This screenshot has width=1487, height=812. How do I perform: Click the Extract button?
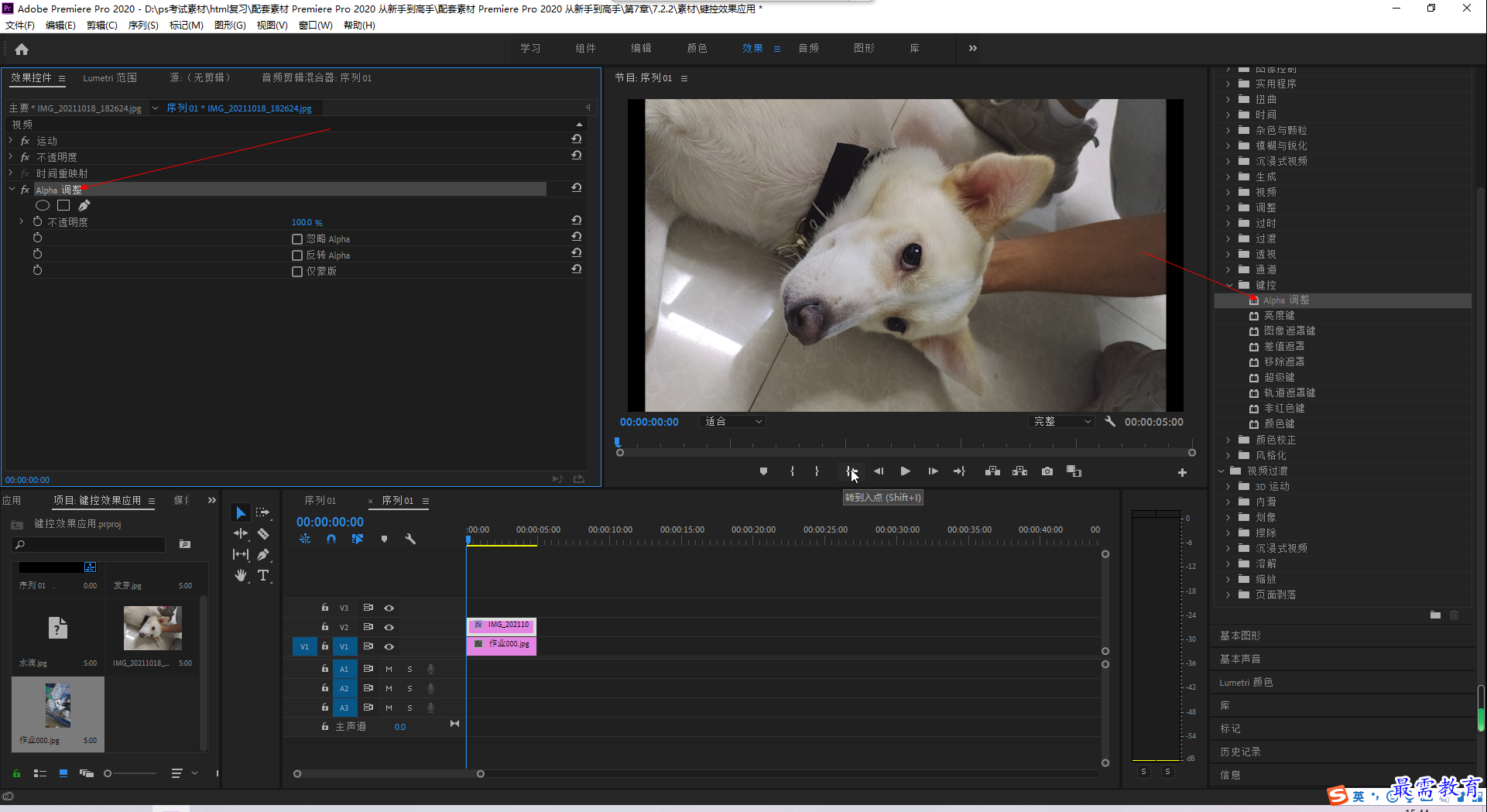(1020, 471)
